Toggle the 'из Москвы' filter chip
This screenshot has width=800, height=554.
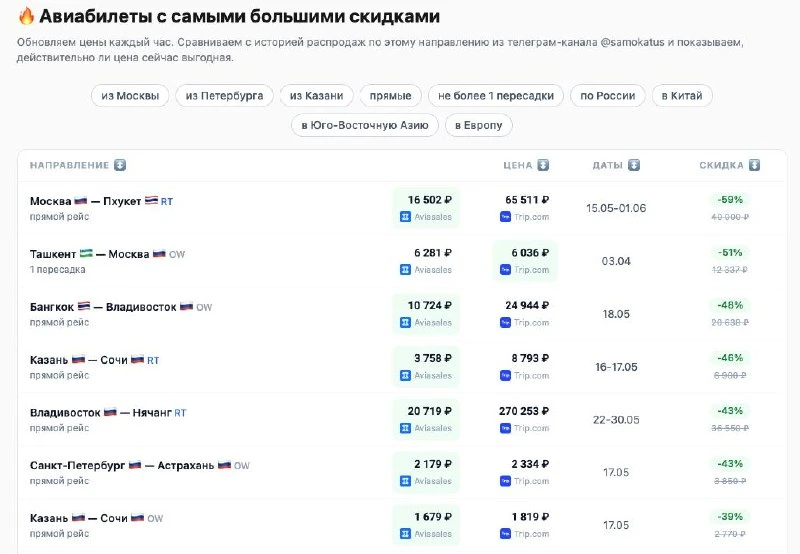tap(130, 96)
